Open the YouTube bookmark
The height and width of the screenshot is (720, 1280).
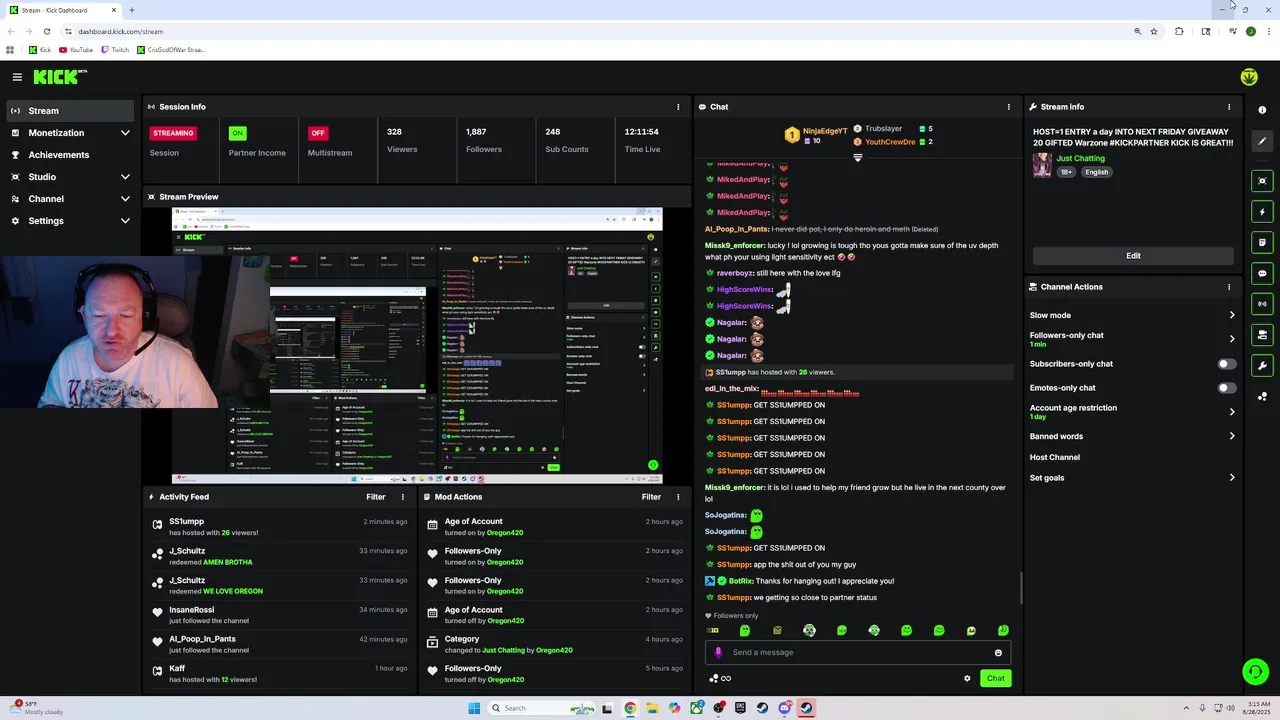pyautogui.click(x=76, y=50)
